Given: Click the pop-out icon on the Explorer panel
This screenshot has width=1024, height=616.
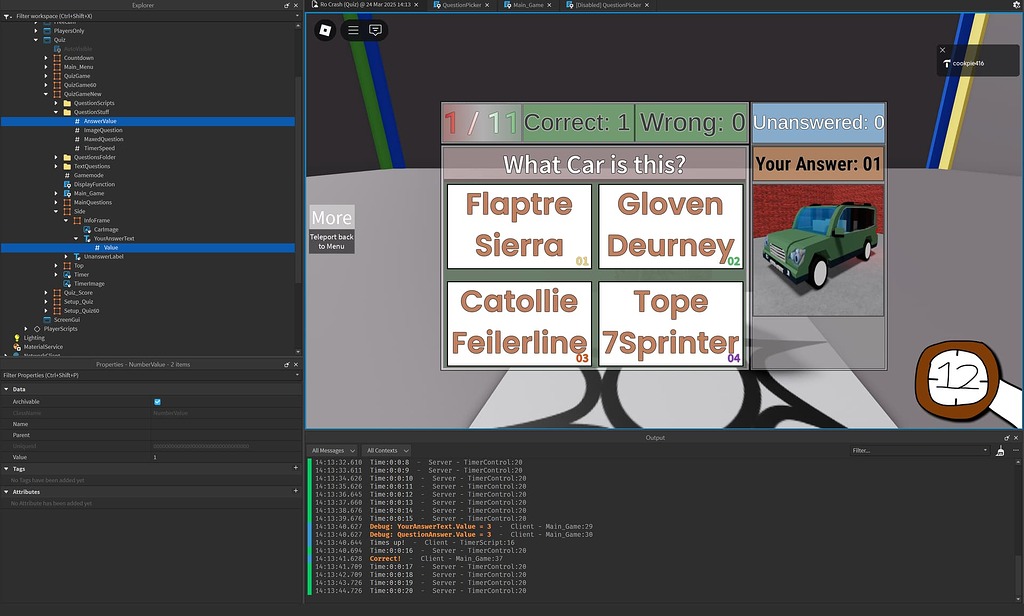Looking at the screenshot, I should (285, 4).
